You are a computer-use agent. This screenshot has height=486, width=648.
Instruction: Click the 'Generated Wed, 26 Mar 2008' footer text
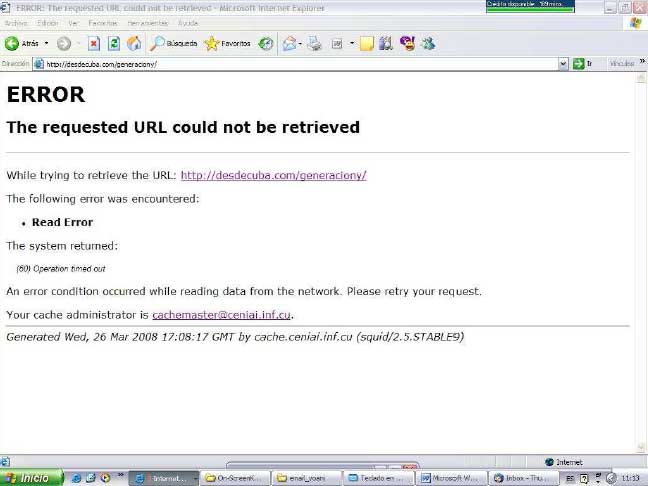coord(235,337)
